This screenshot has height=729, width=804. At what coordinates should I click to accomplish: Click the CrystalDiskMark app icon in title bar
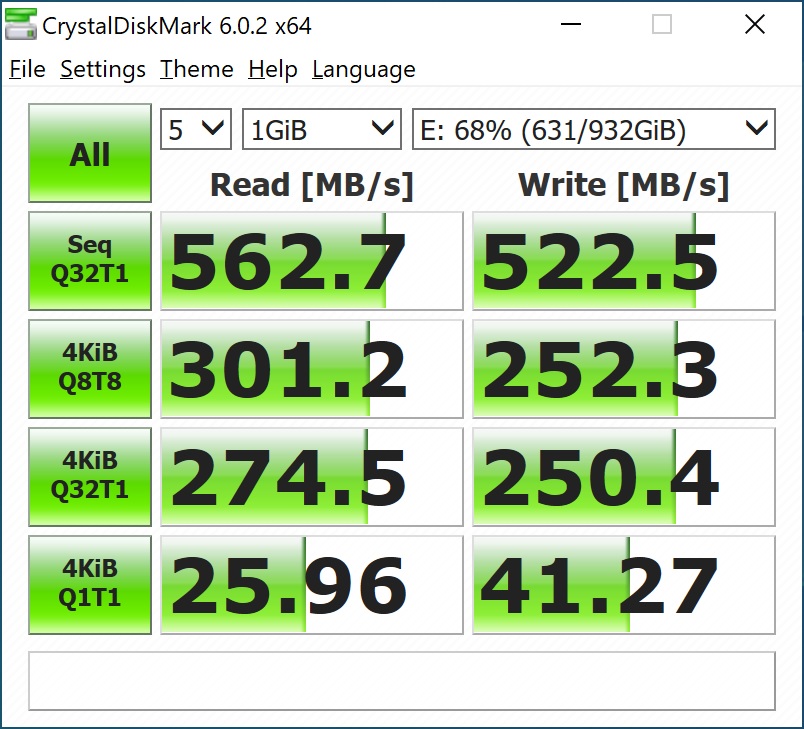(21, 25)
